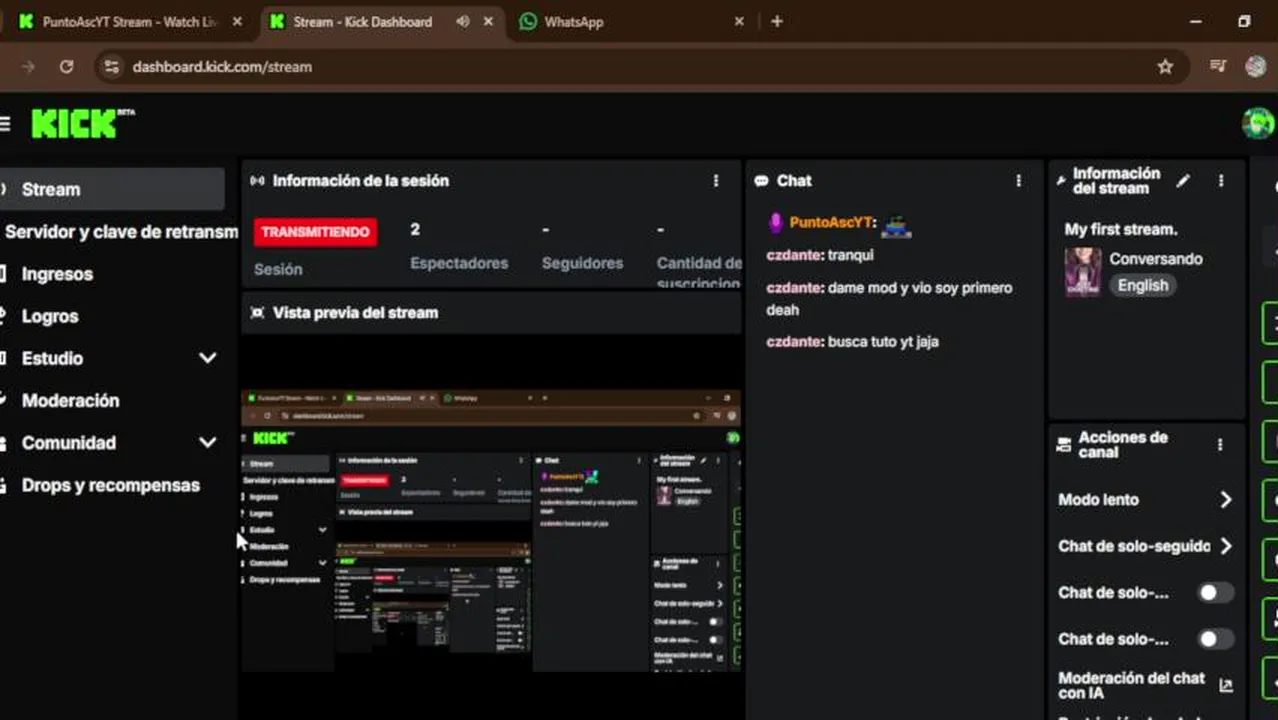This screenshot has width=1278, height=720.
Task: Open Acciones de canal three-dot menu
Action: (1220, 445)
